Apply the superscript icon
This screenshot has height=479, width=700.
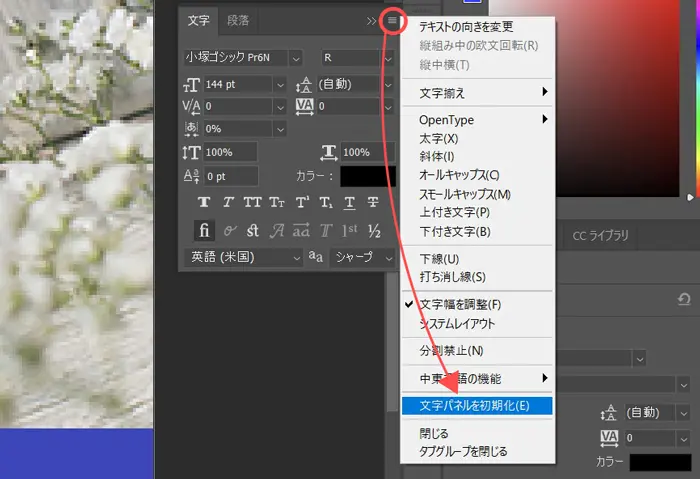pos(300,203)
